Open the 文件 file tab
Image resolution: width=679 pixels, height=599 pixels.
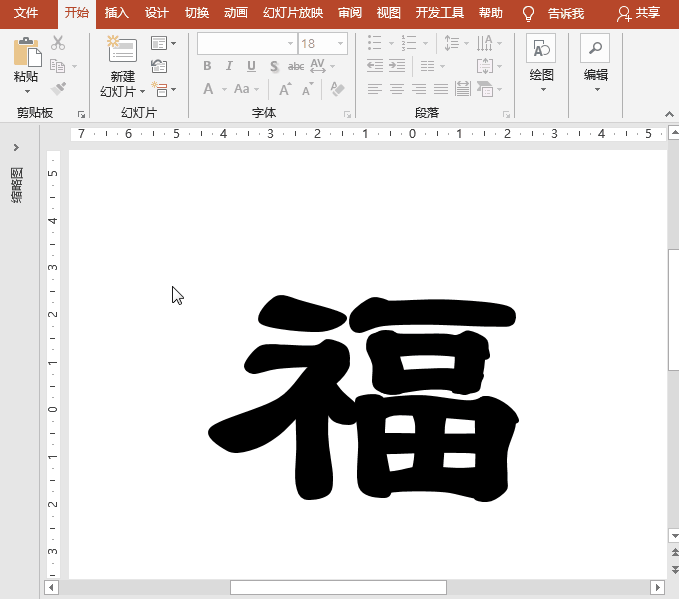click(26, 13)
